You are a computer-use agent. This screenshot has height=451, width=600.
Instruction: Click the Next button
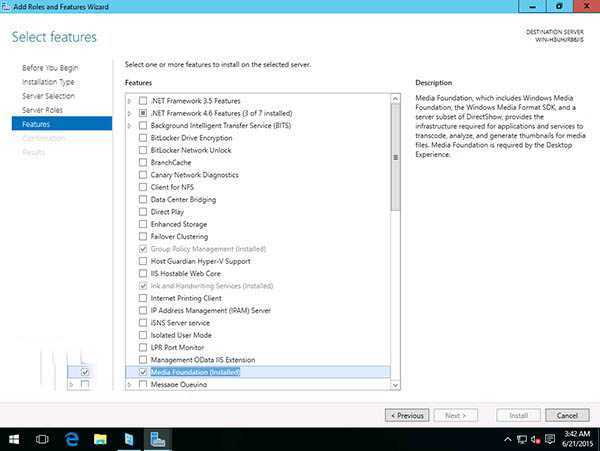point(456,415)
